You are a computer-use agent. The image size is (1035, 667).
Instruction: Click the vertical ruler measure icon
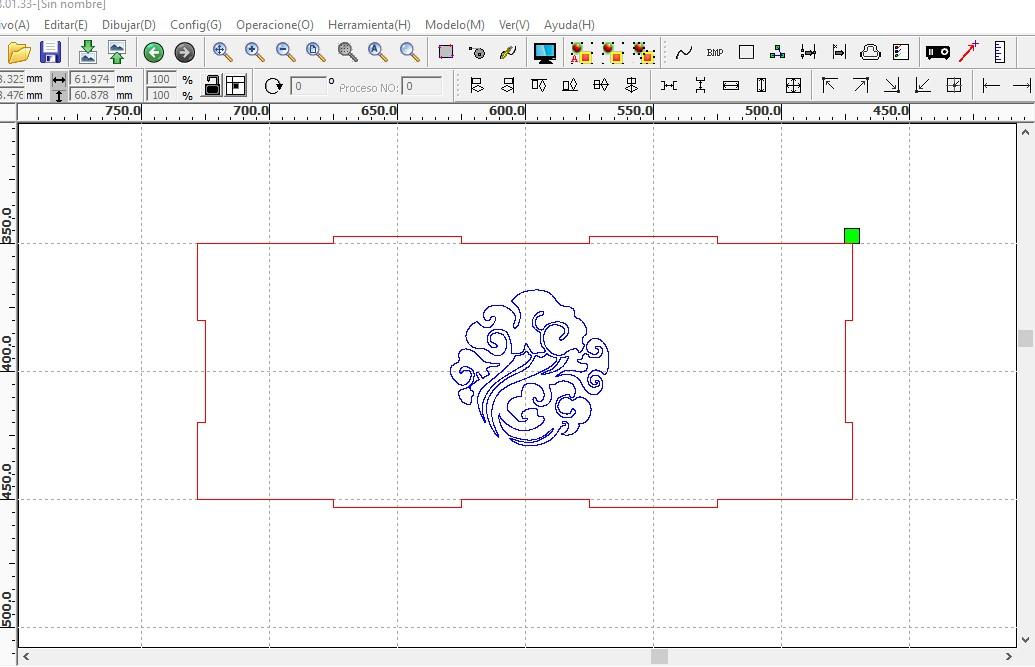[999, 52]
